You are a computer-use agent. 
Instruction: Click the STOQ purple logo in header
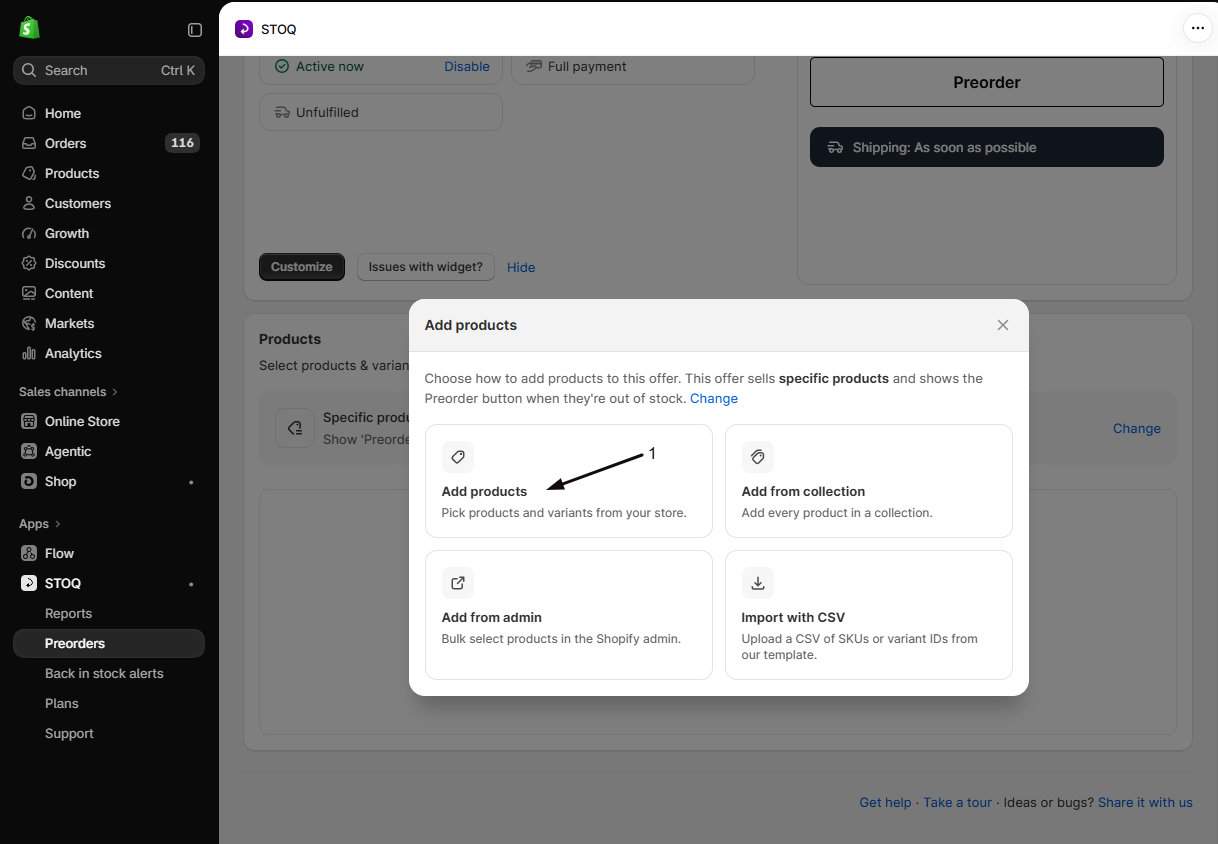[x=244, y=29]
